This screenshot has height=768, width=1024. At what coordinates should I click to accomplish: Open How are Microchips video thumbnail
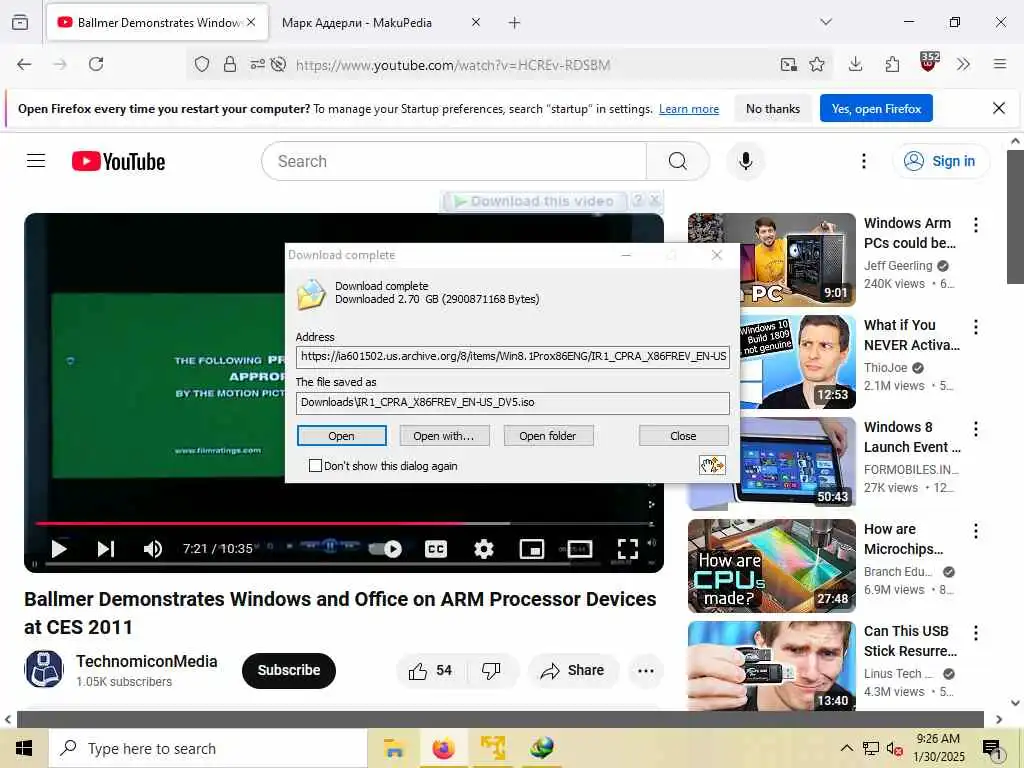[x=771, y=566]
